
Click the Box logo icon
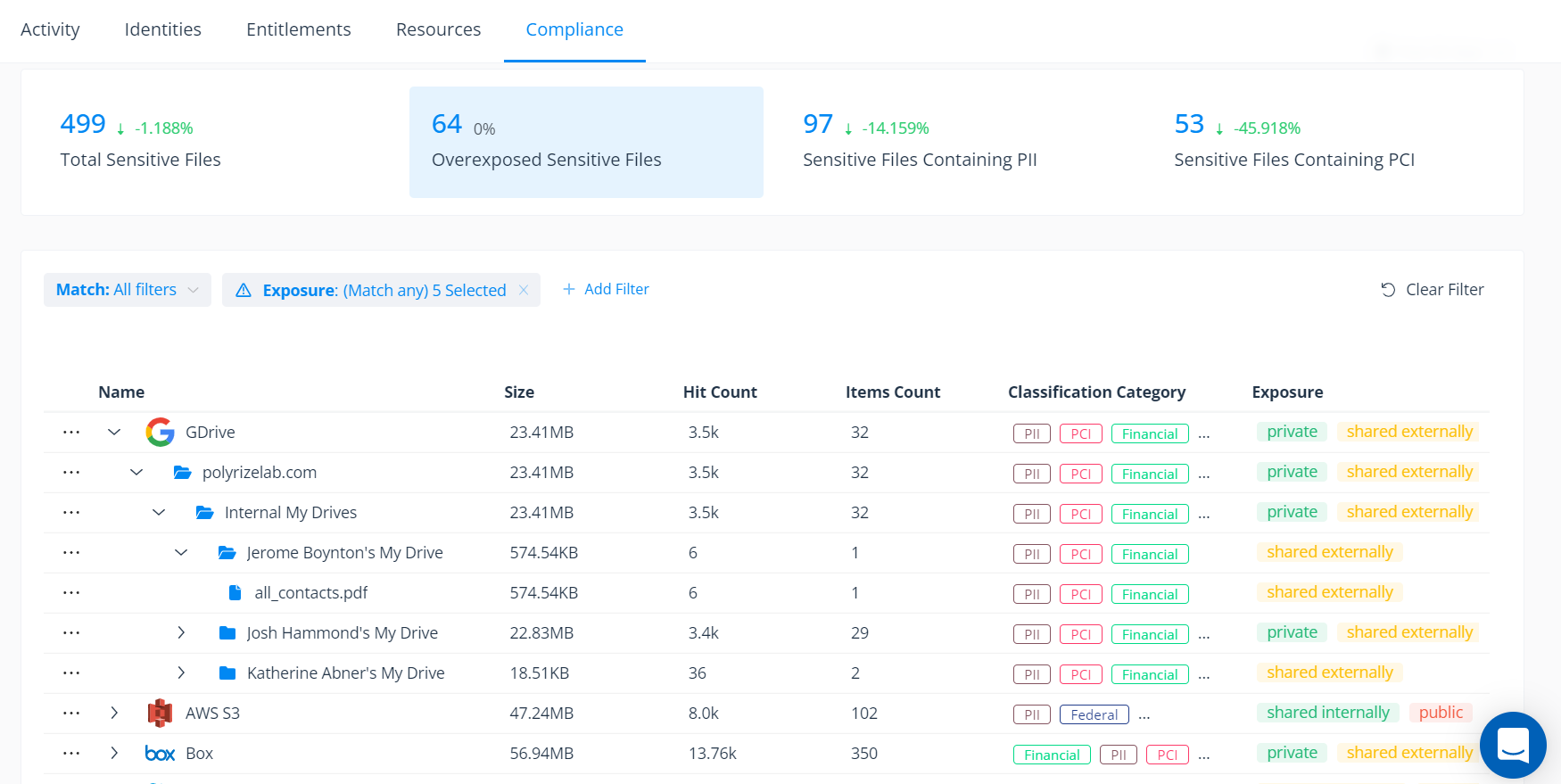tap(160, 754)
